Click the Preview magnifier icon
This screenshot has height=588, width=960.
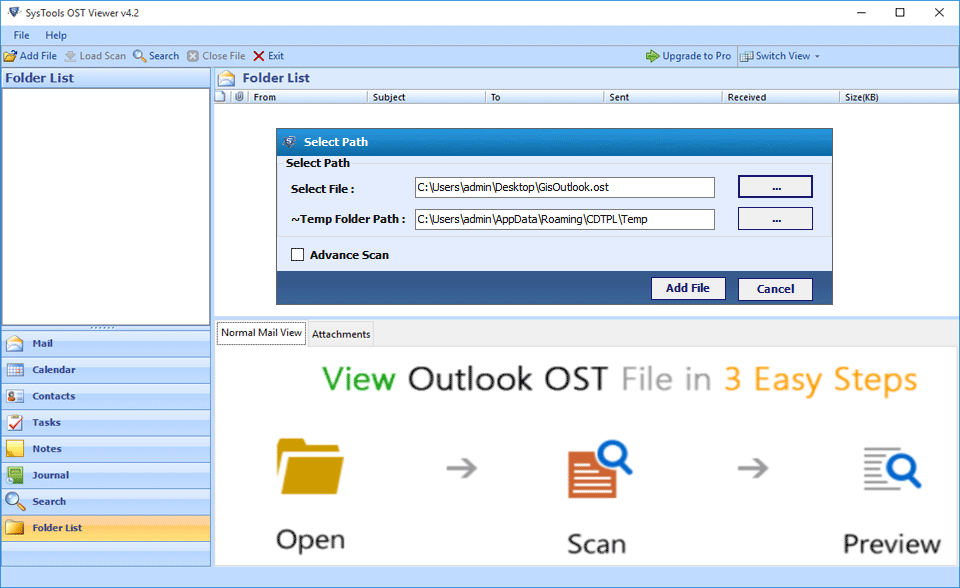coord(892,468)
